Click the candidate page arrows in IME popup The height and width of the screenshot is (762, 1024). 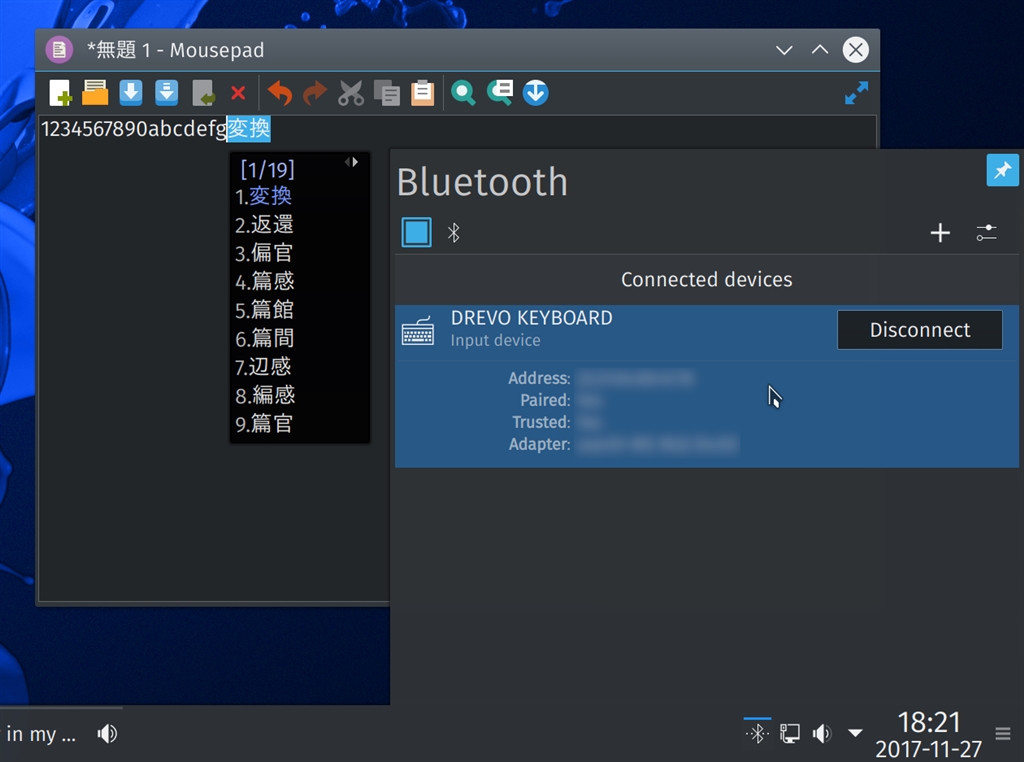[x=351, y=162]
